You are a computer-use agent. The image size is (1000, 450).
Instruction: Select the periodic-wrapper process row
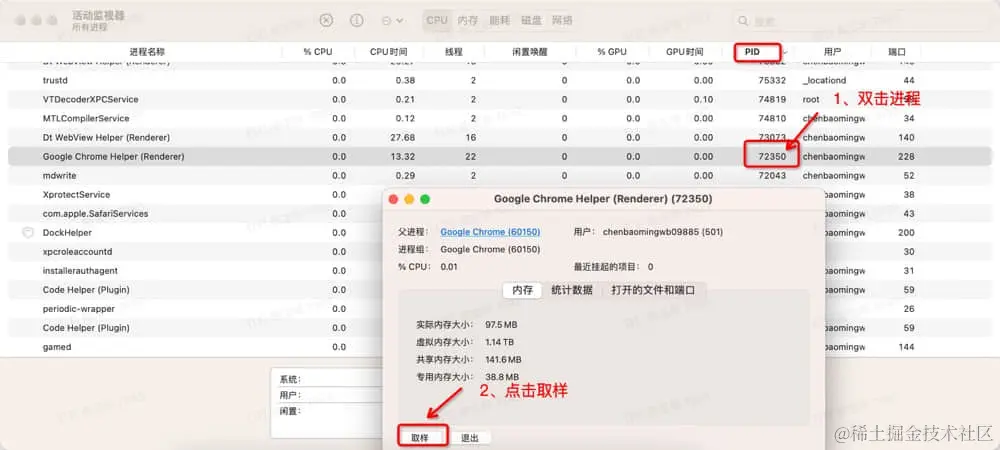195,308
